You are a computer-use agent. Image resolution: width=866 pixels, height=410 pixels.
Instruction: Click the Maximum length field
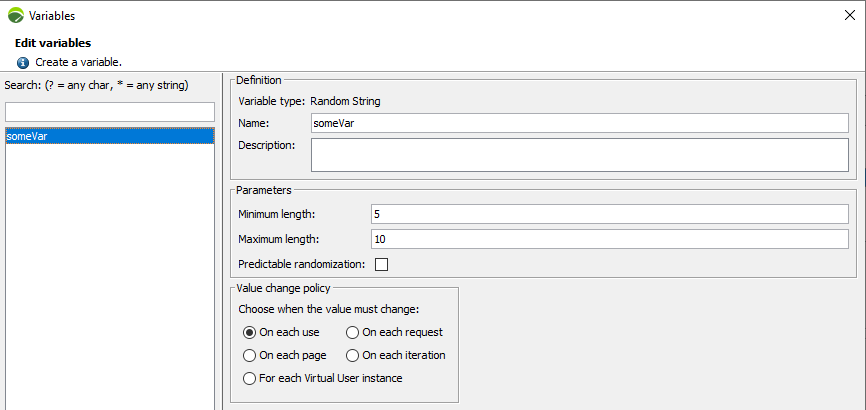tap(609, 239)
